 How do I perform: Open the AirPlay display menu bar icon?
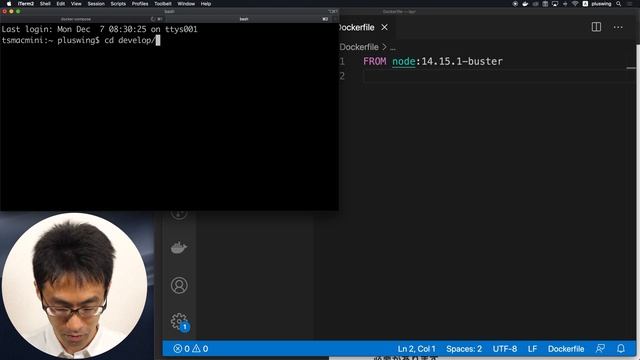click(555, 4)
